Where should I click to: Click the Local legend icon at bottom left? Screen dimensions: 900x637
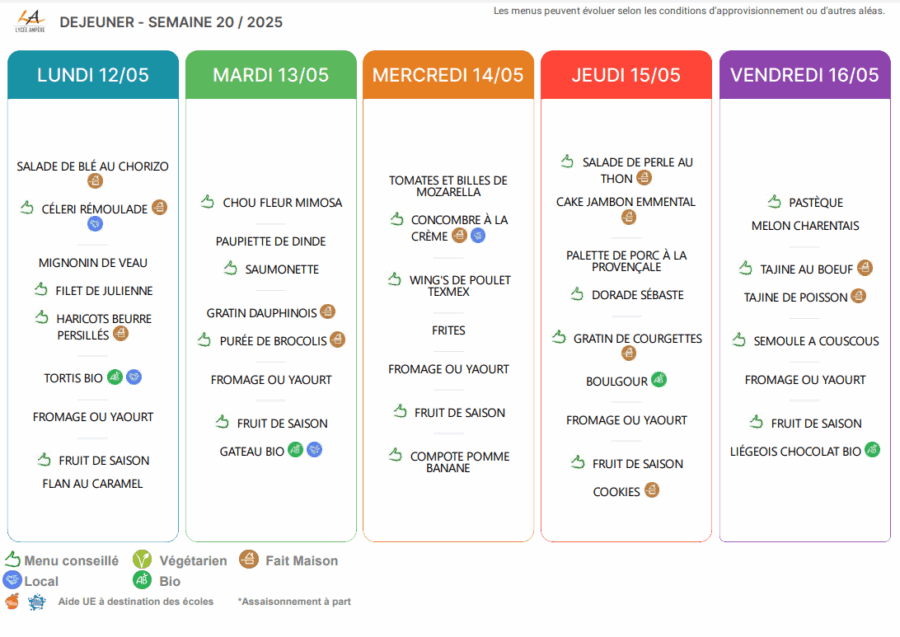point(12,580)
